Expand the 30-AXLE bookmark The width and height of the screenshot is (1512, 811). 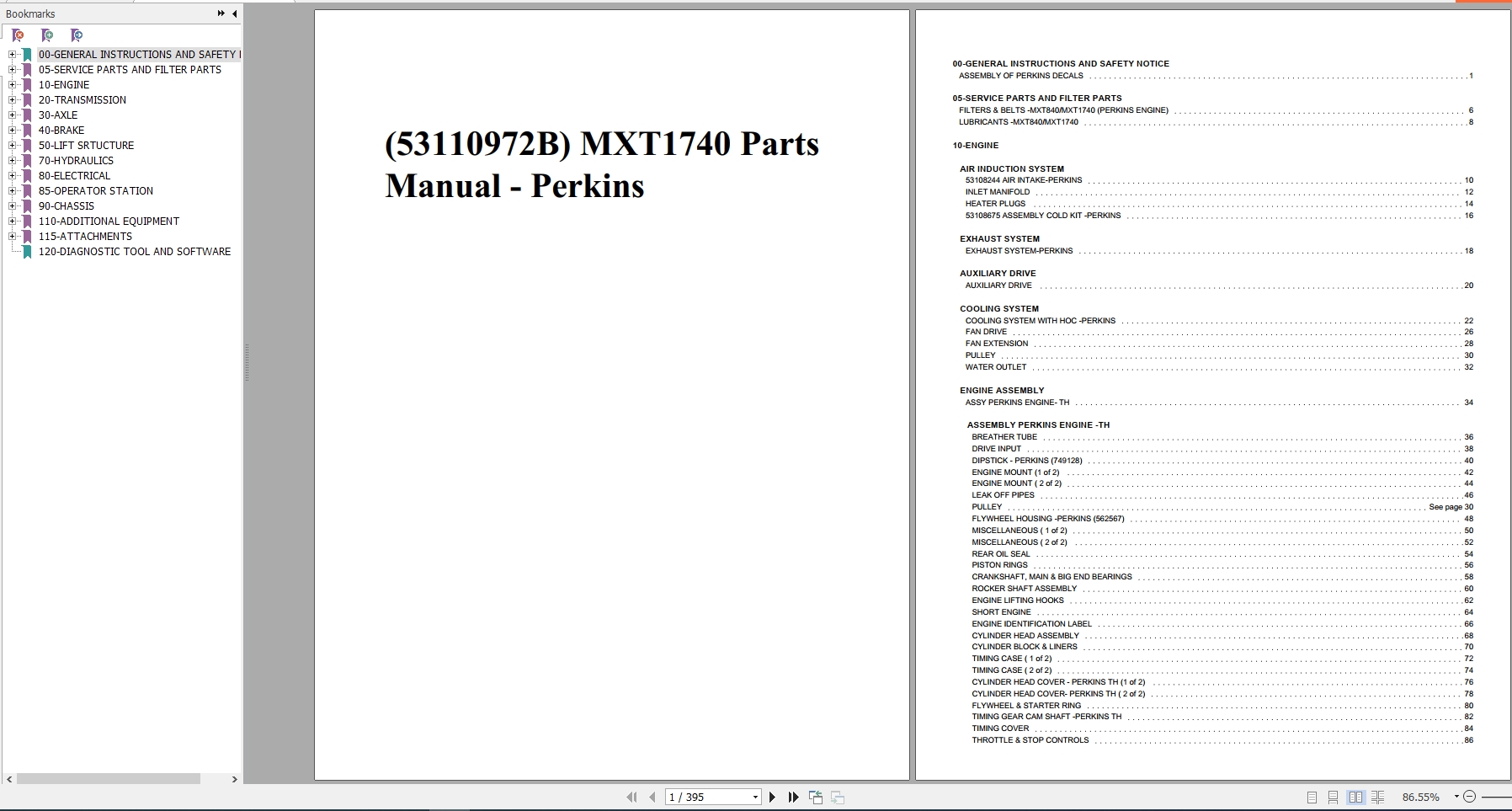(12, 115)
